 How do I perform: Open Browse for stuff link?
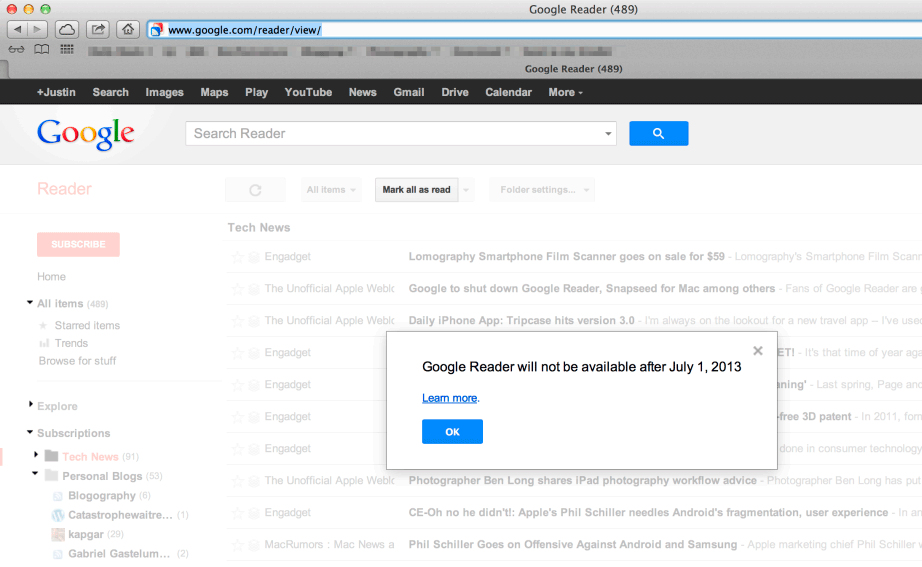pos(78,361)
